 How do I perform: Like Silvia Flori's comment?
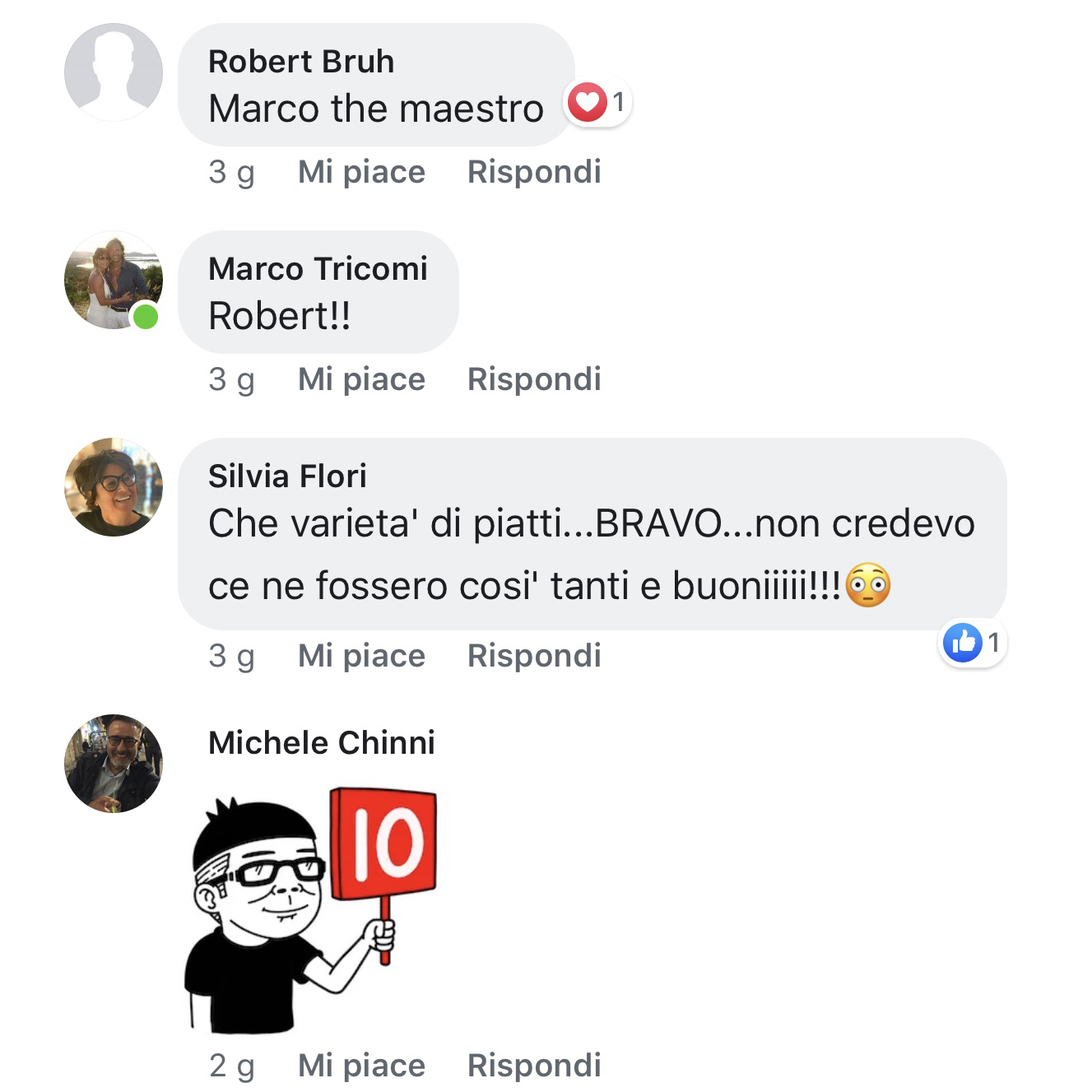click(361, 656)
